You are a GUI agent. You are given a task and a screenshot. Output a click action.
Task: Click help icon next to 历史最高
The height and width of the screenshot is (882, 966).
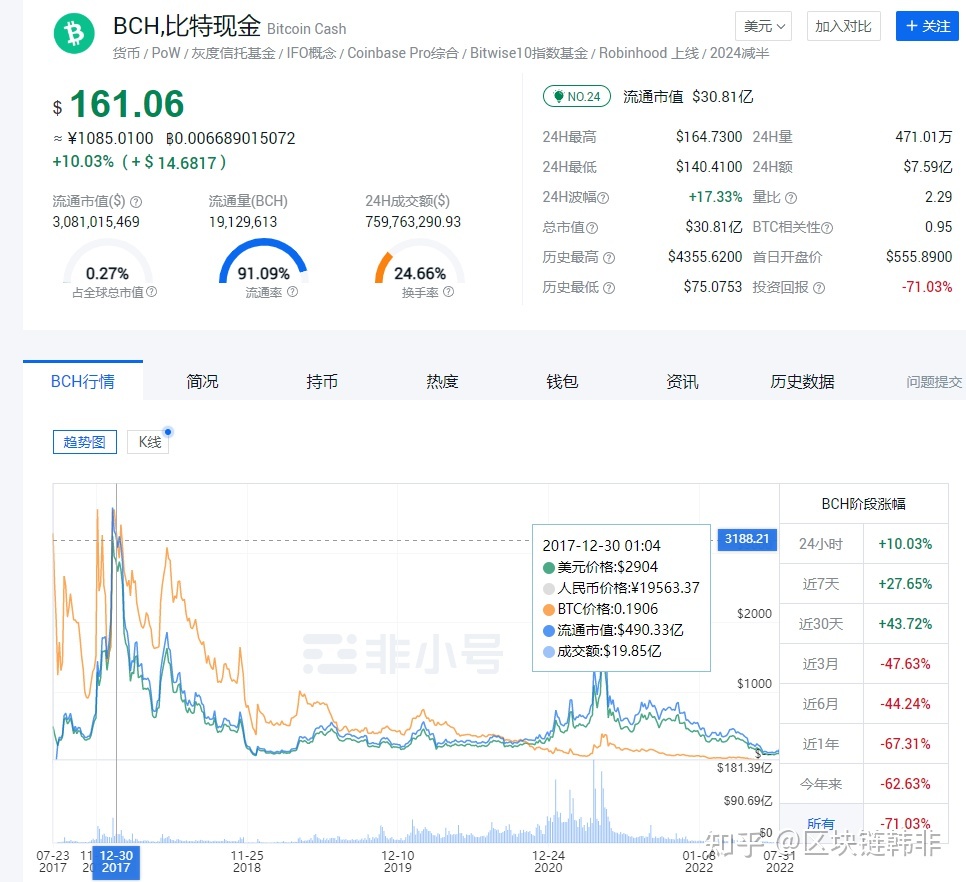609,258
